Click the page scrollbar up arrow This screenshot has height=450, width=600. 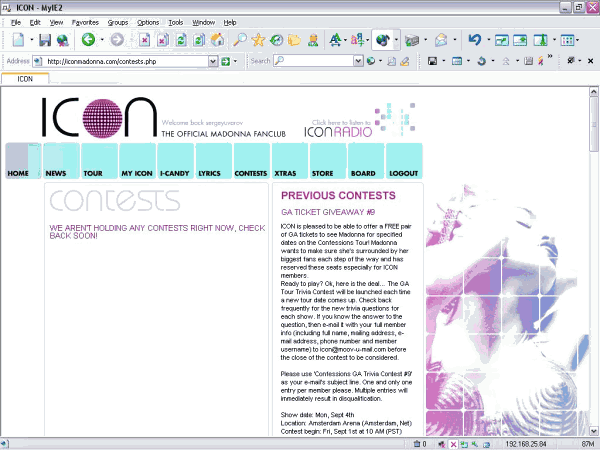[593, 92]
